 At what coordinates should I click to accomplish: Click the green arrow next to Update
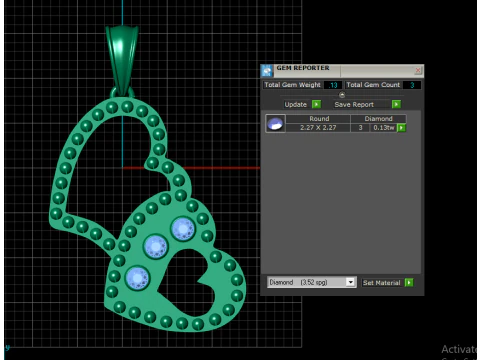tap(316, 104)
